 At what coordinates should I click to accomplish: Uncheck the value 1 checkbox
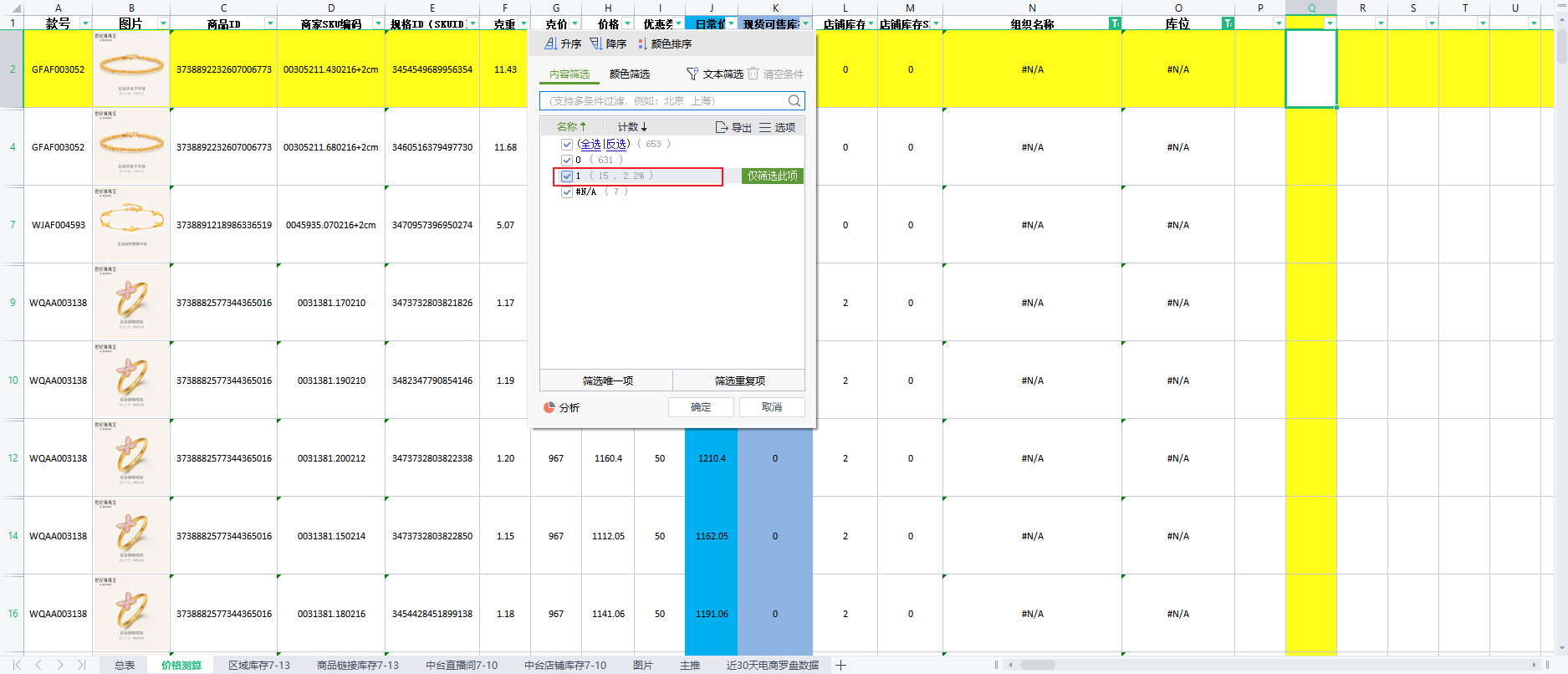coord(567,176)
